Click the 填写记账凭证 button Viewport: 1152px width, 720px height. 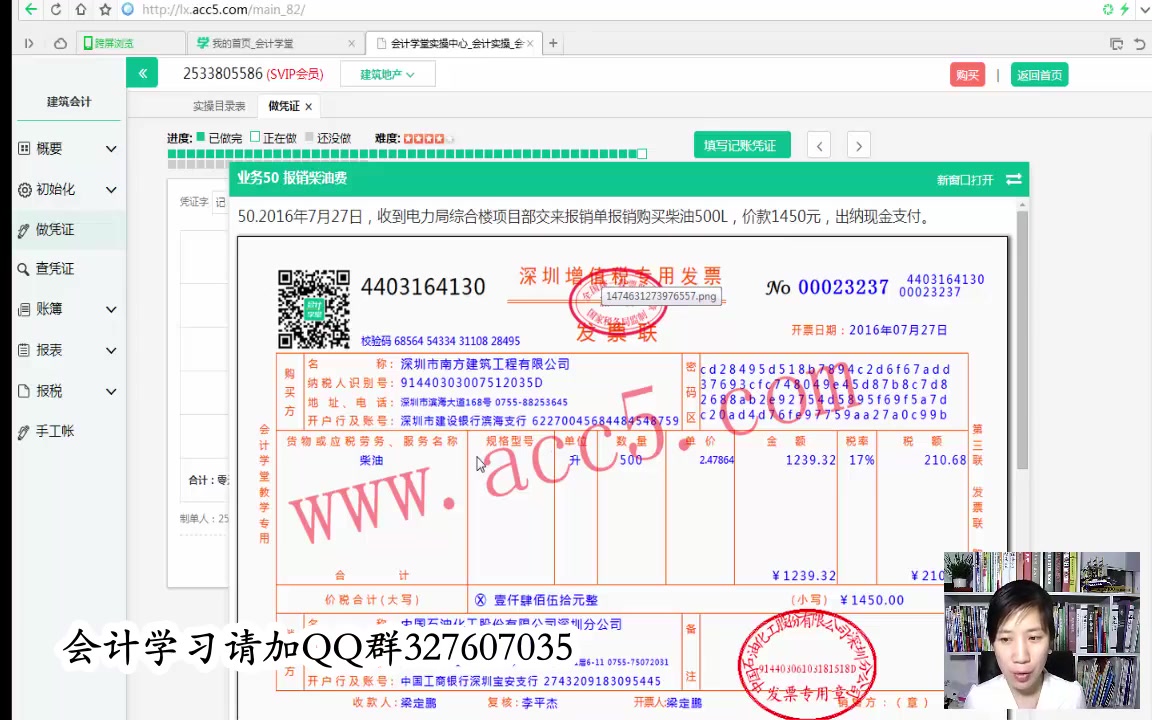point(742,145)
